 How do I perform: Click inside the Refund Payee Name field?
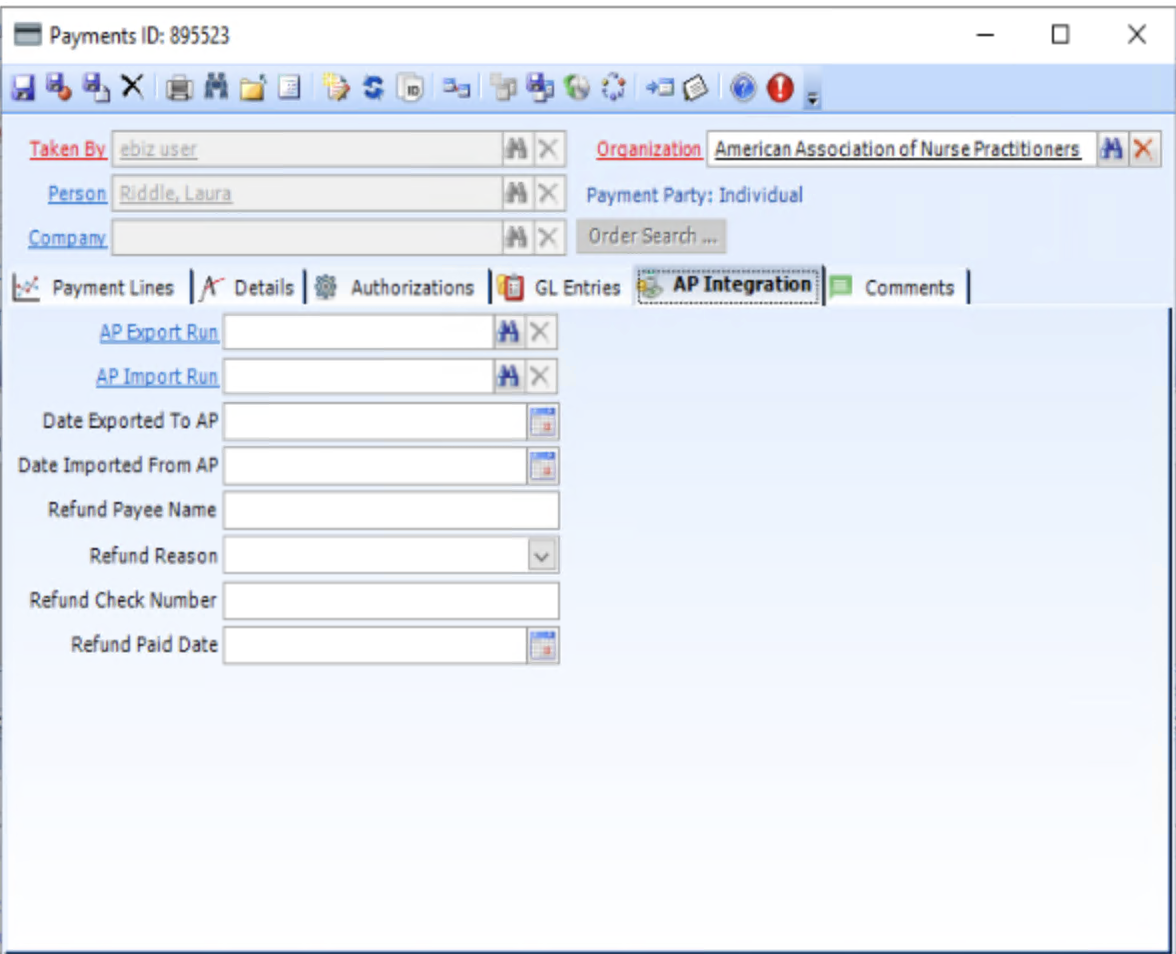390,510
